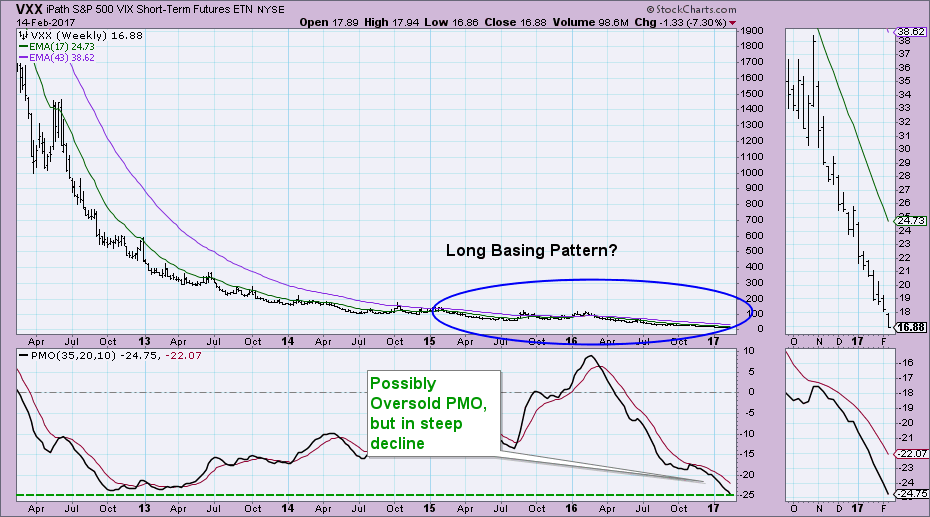Click the green EMA(17) legend line marker
This screenshot has width=930, height=517.
[21, 47]
